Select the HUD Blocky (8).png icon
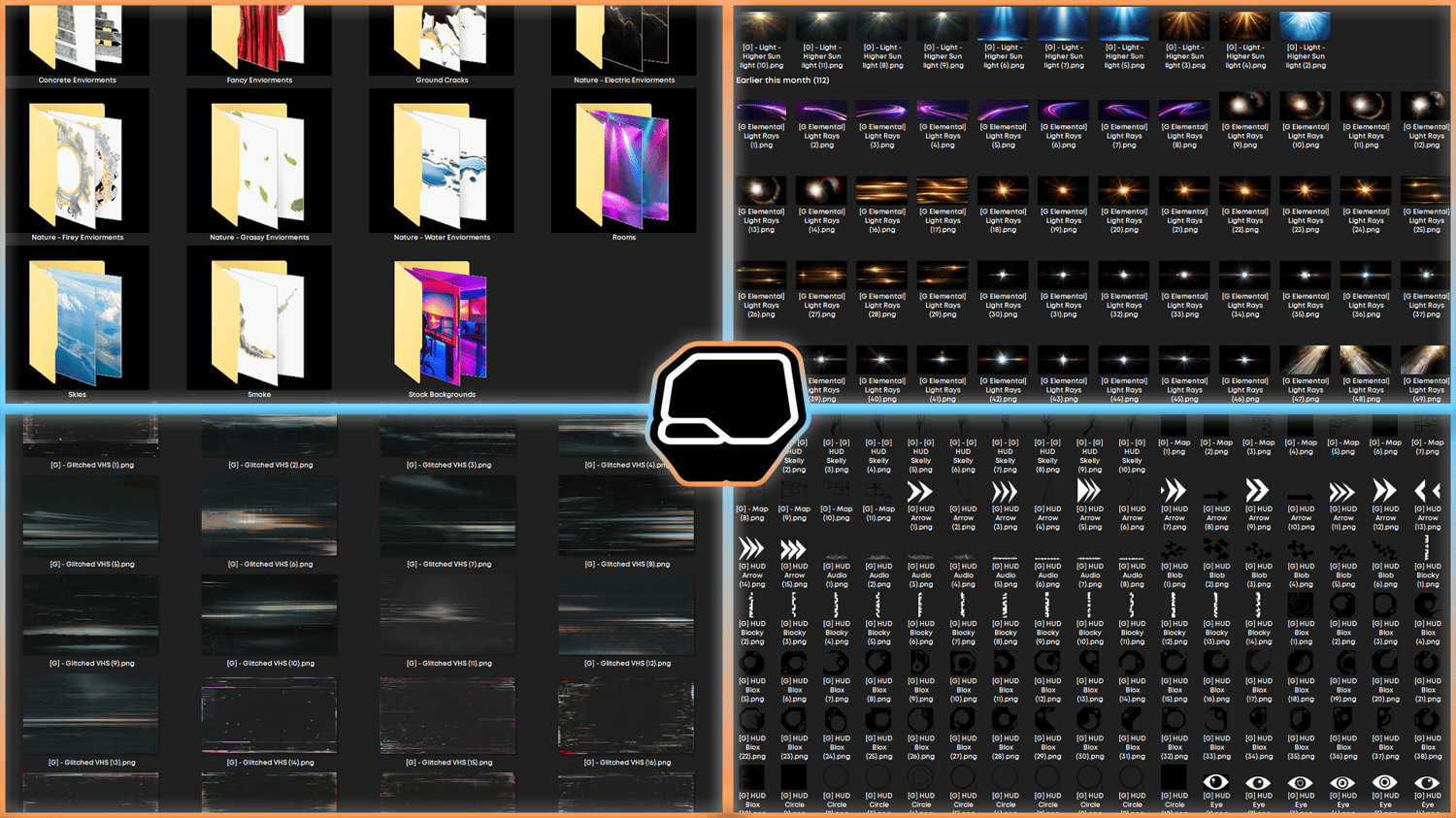The width and height of the screenshot is (1456, 818). 1005,605
